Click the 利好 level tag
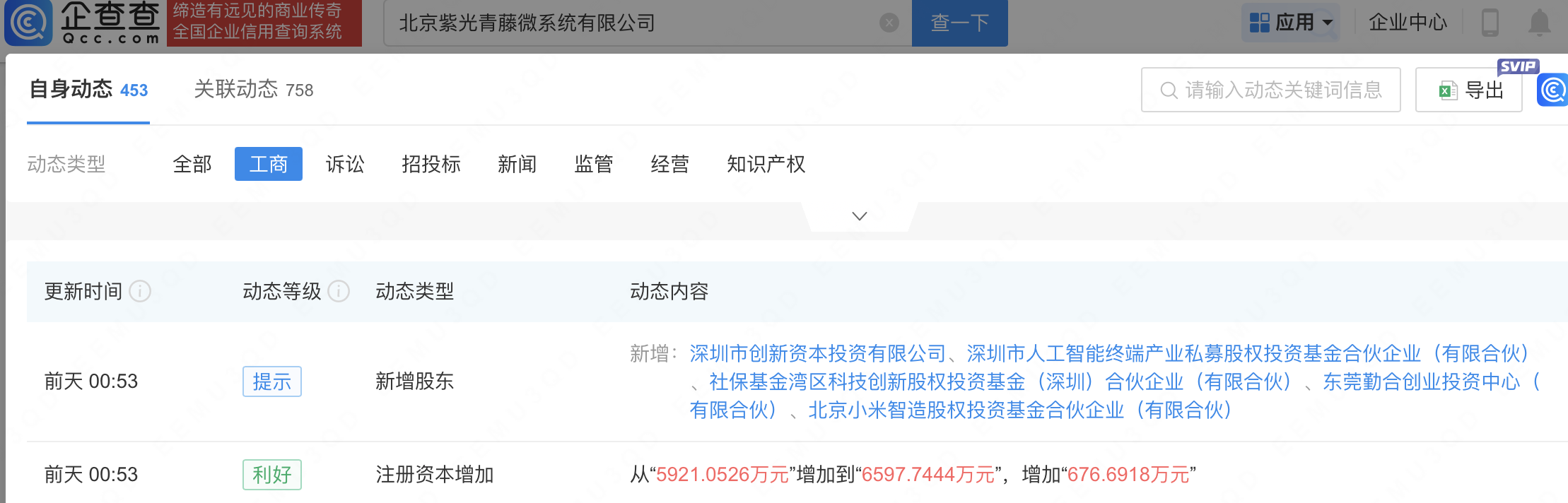 click(272, 475)
